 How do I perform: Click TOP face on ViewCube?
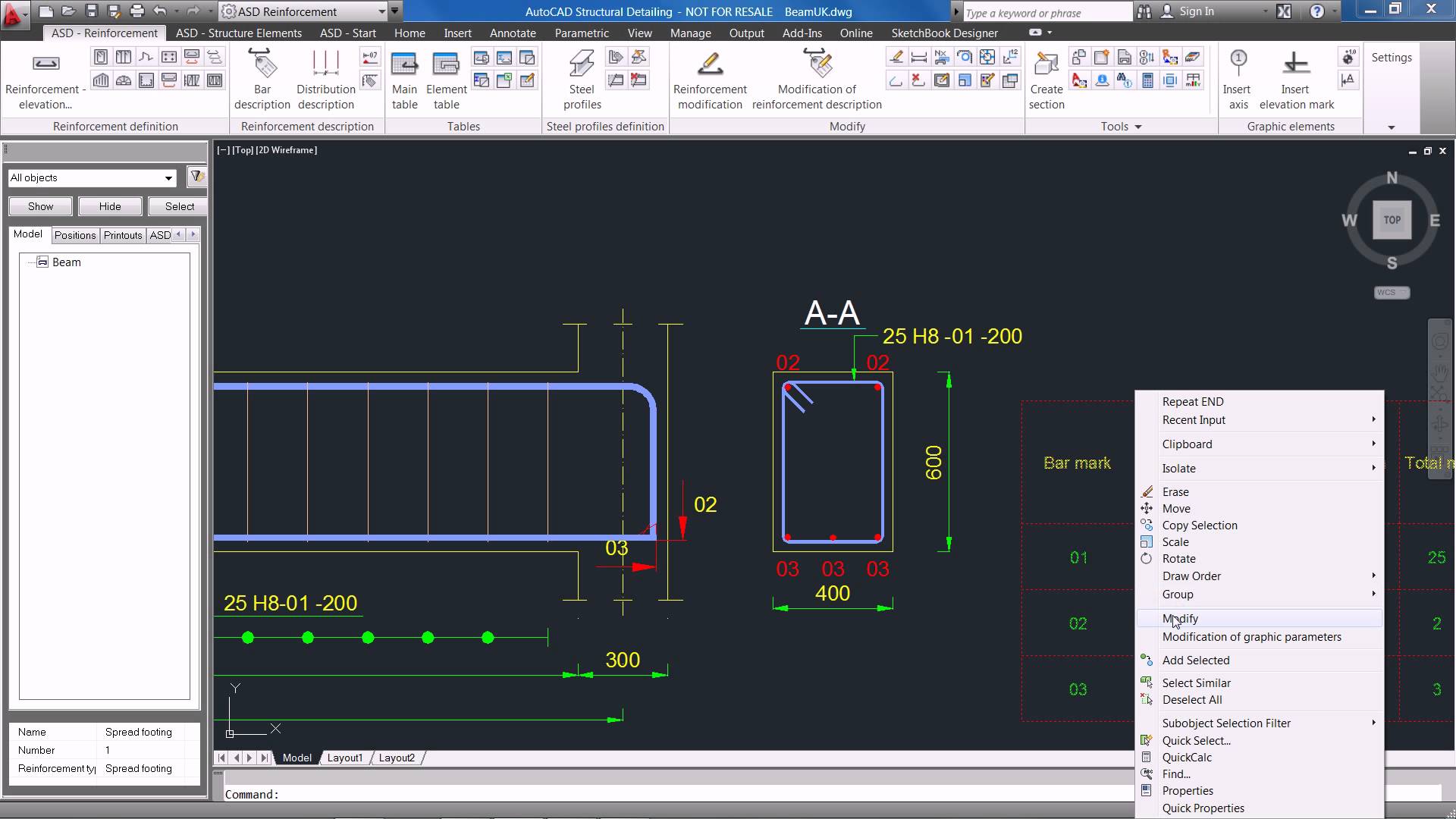pos(1392,220)
